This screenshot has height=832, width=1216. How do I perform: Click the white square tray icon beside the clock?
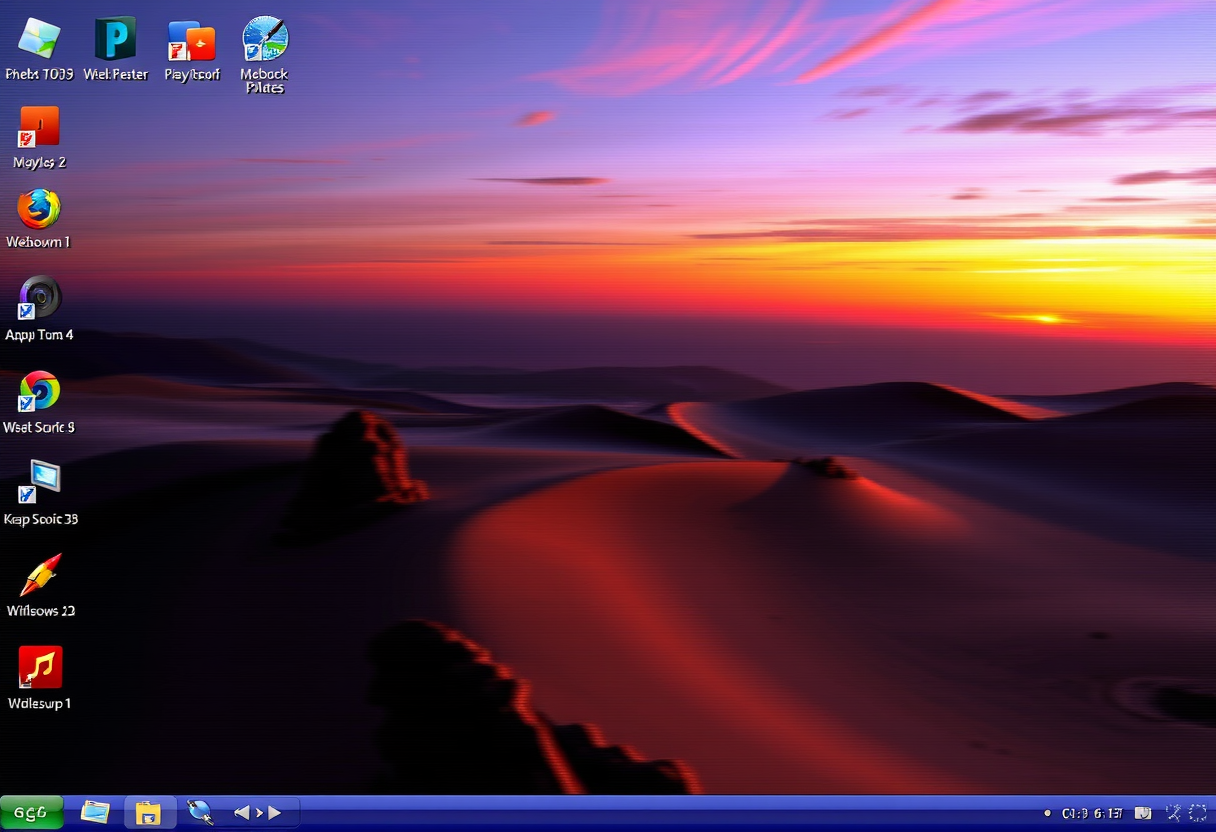[x=1144, y=814]
